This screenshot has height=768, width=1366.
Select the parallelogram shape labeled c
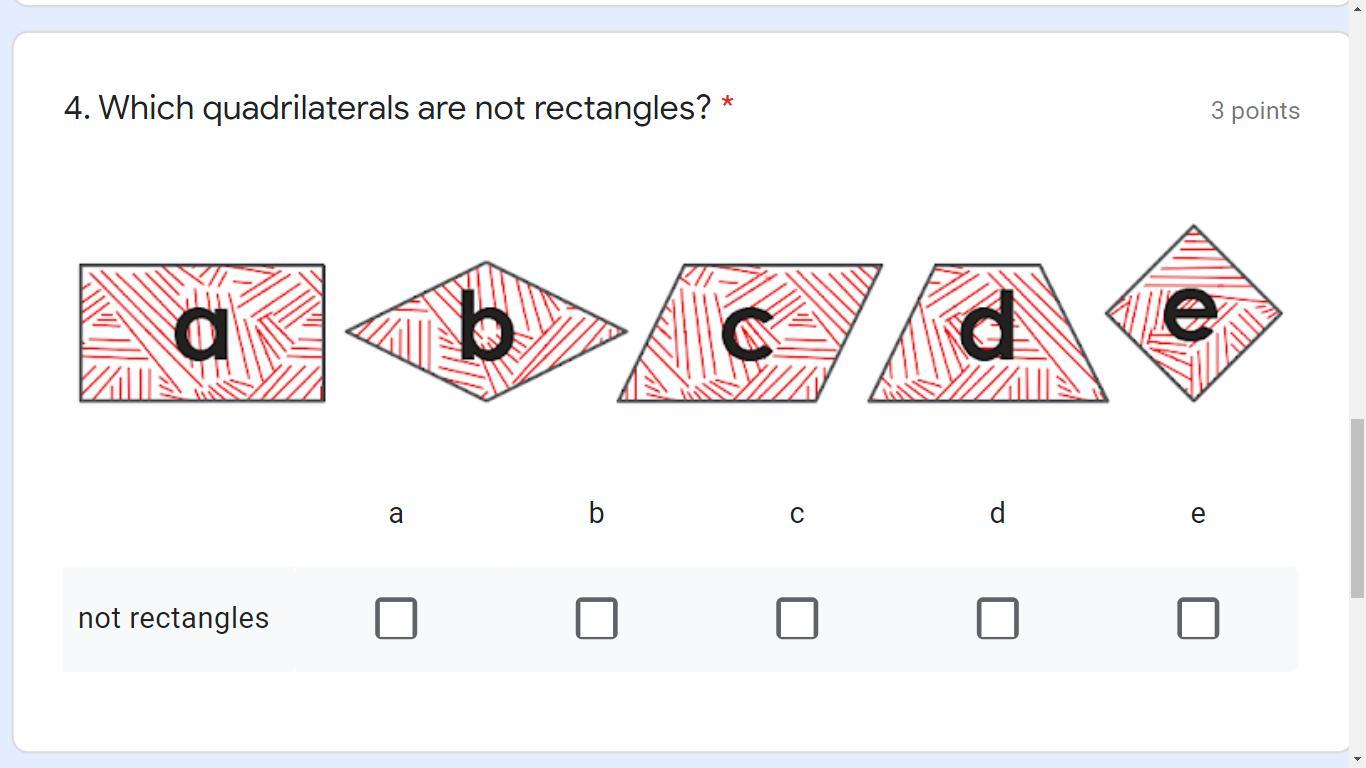tap(750, 333)
